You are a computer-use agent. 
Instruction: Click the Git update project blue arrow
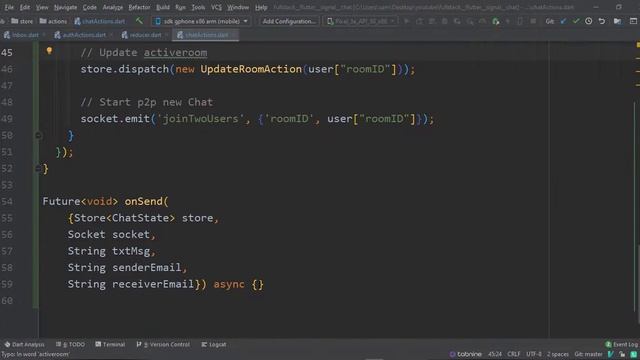[x=563, y=21]
